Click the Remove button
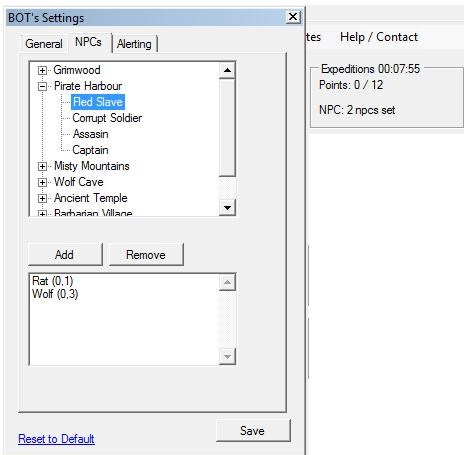The height and width of the screenshot is (455, 465). 146,255
